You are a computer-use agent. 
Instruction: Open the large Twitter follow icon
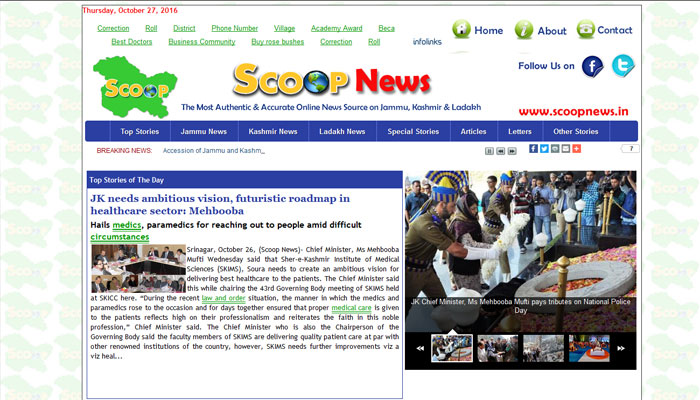[x=623, y=66]
